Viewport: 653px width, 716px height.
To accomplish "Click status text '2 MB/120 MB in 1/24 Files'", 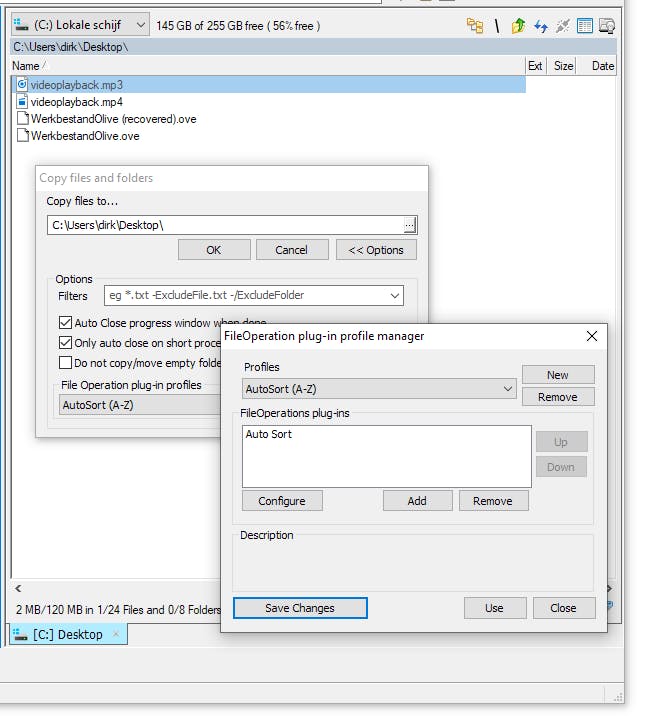I will (x=118, y=610).
